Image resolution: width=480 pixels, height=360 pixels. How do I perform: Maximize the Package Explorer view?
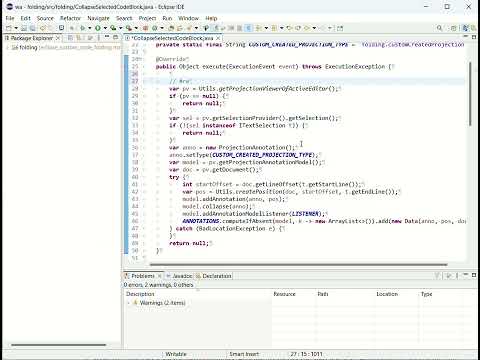point(115,37)
